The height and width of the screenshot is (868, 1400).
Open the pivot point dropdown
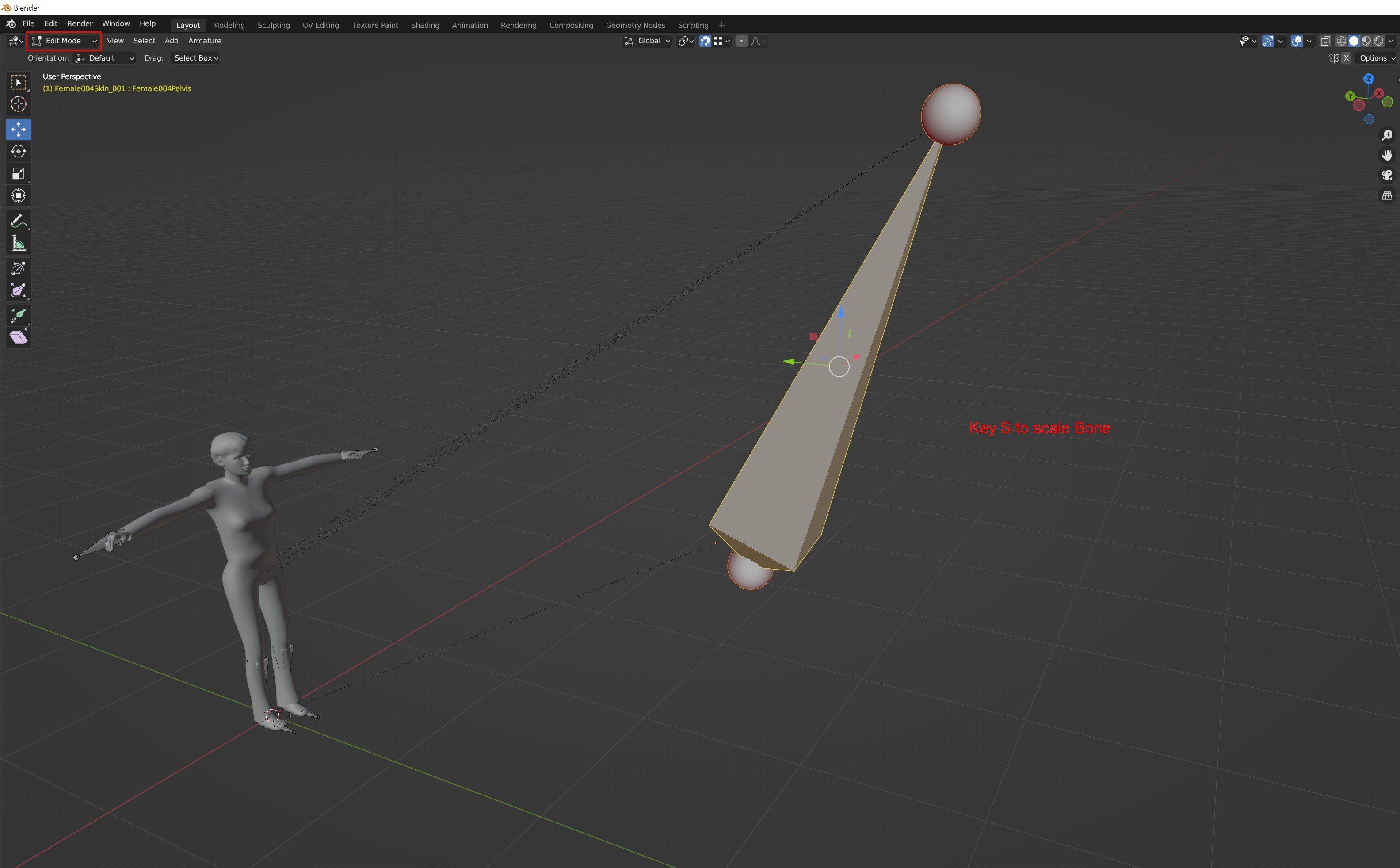(x=686, y=41)
